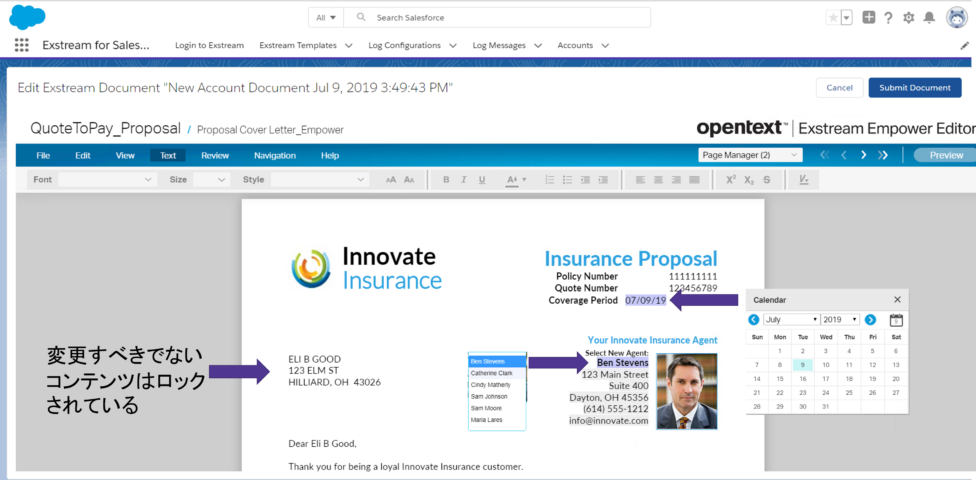Apply superscript formatting
This screenshot has height=480, width=976.
click(731, 180)
